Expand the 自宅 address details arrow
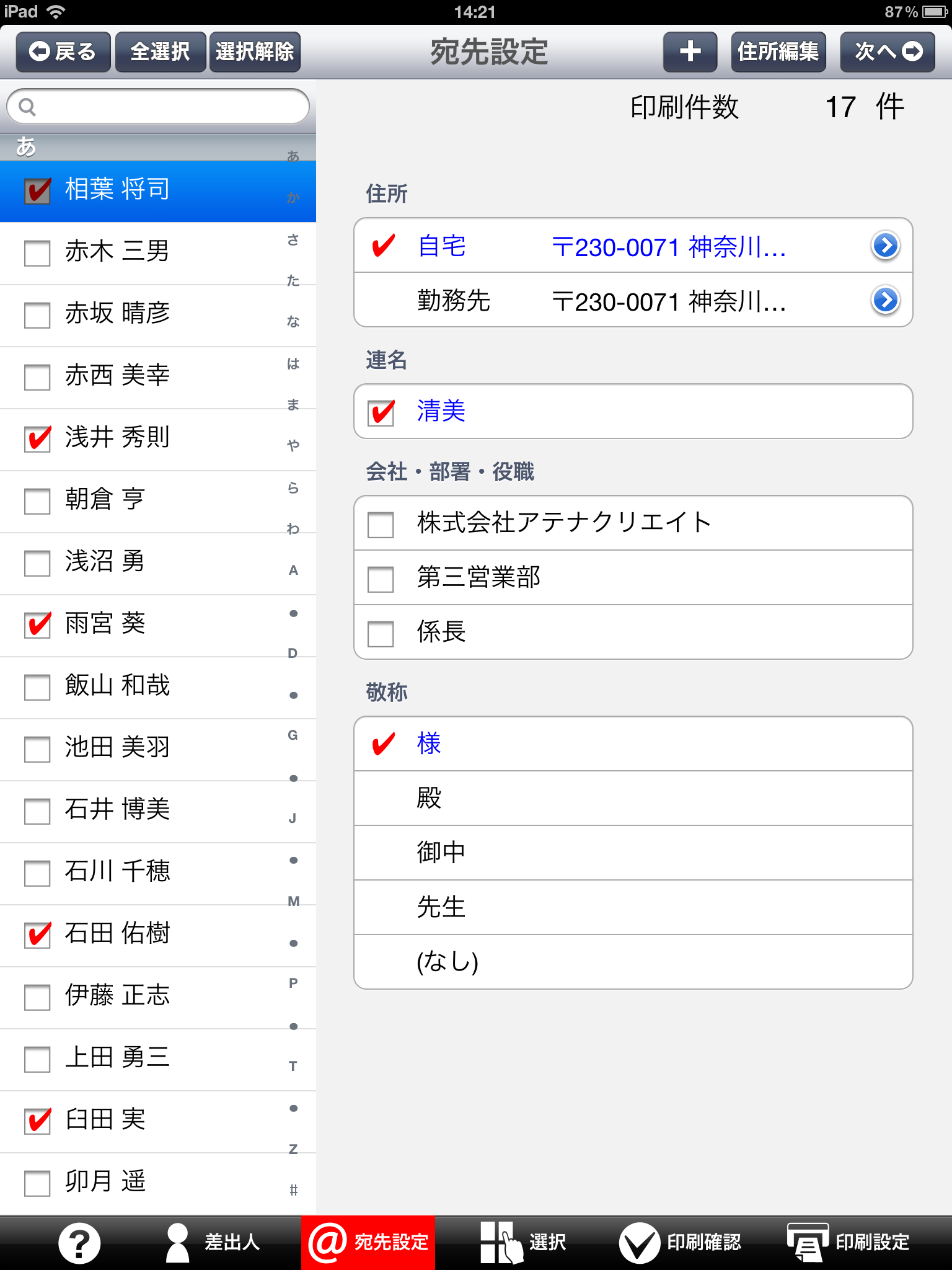Viewport: 952px width, 1270px height. click(x=885, y=246)
